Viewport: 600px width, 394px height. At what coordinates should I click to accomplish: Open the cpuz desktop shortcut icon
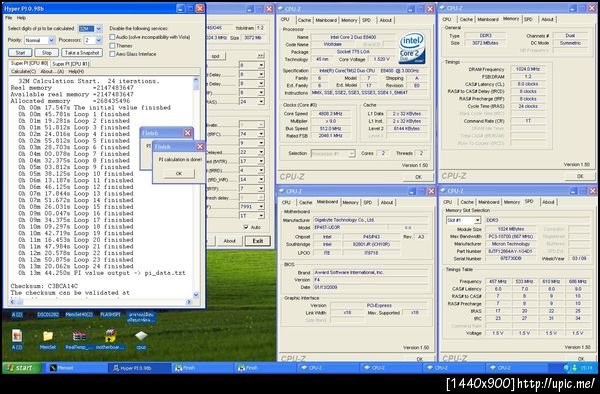coord(141,335)
